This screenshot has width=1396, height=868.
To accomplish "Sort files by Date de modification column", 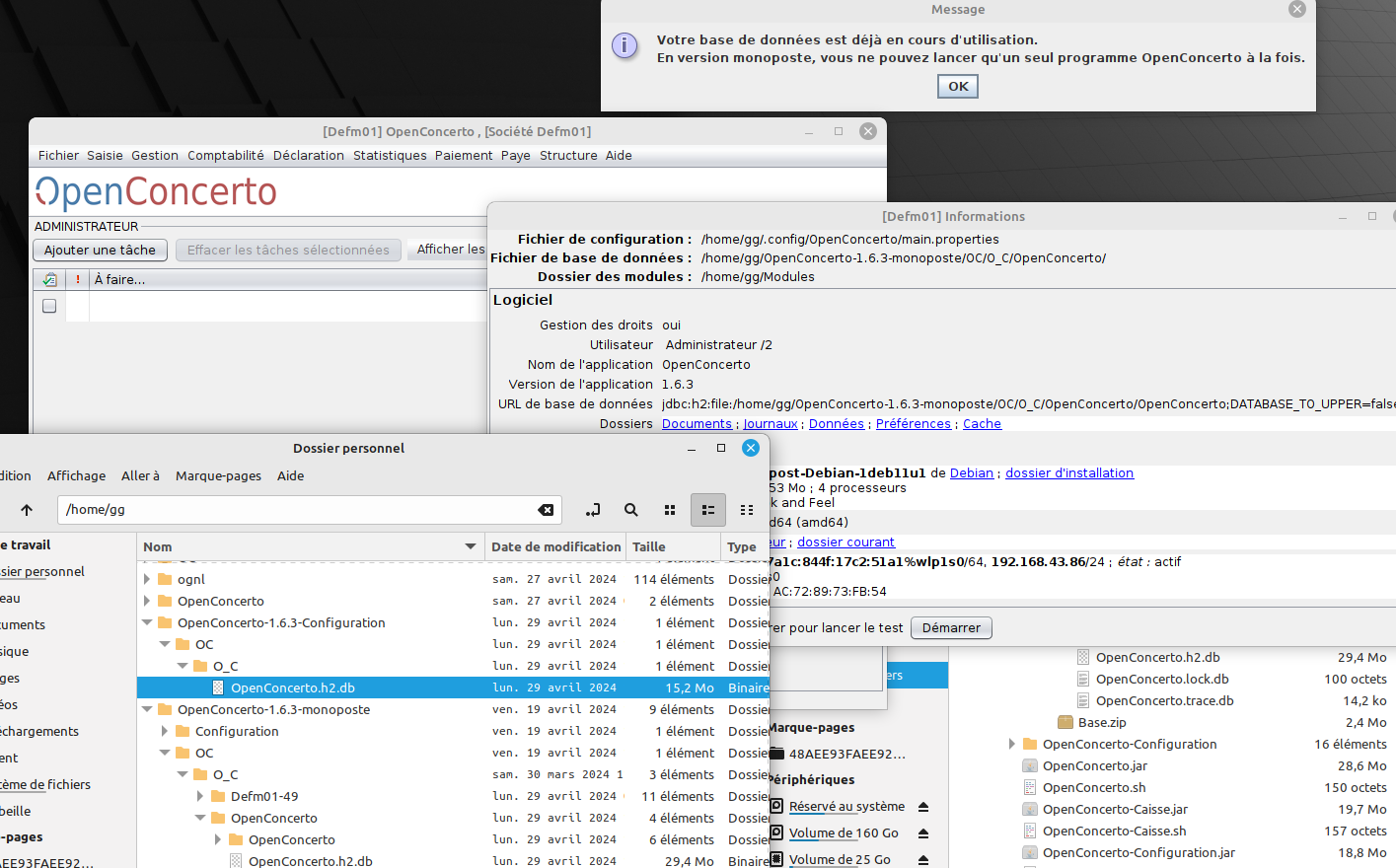I will tap(555, 546).
